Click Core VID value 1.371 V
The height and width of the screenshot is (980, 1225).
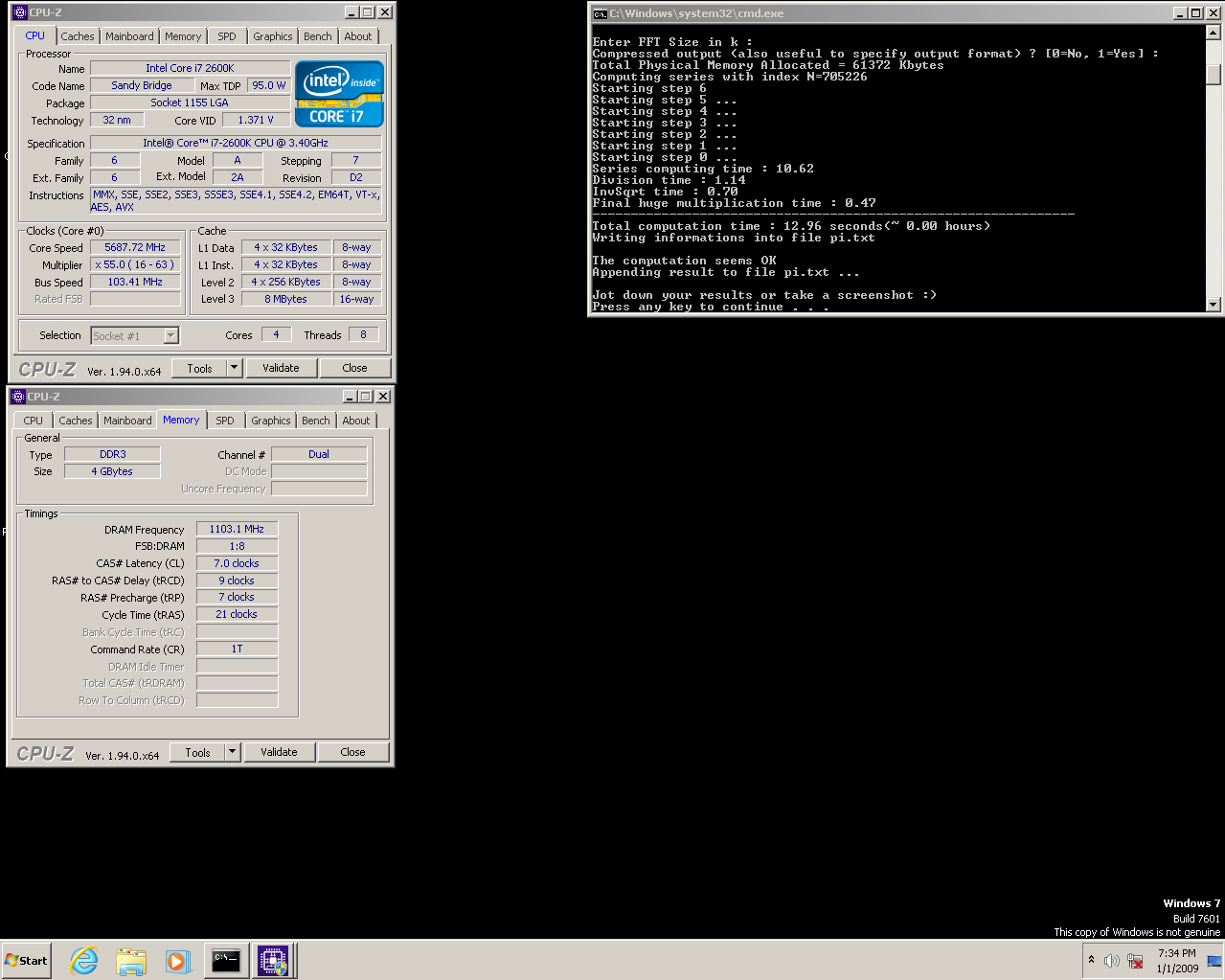(256, 120)
